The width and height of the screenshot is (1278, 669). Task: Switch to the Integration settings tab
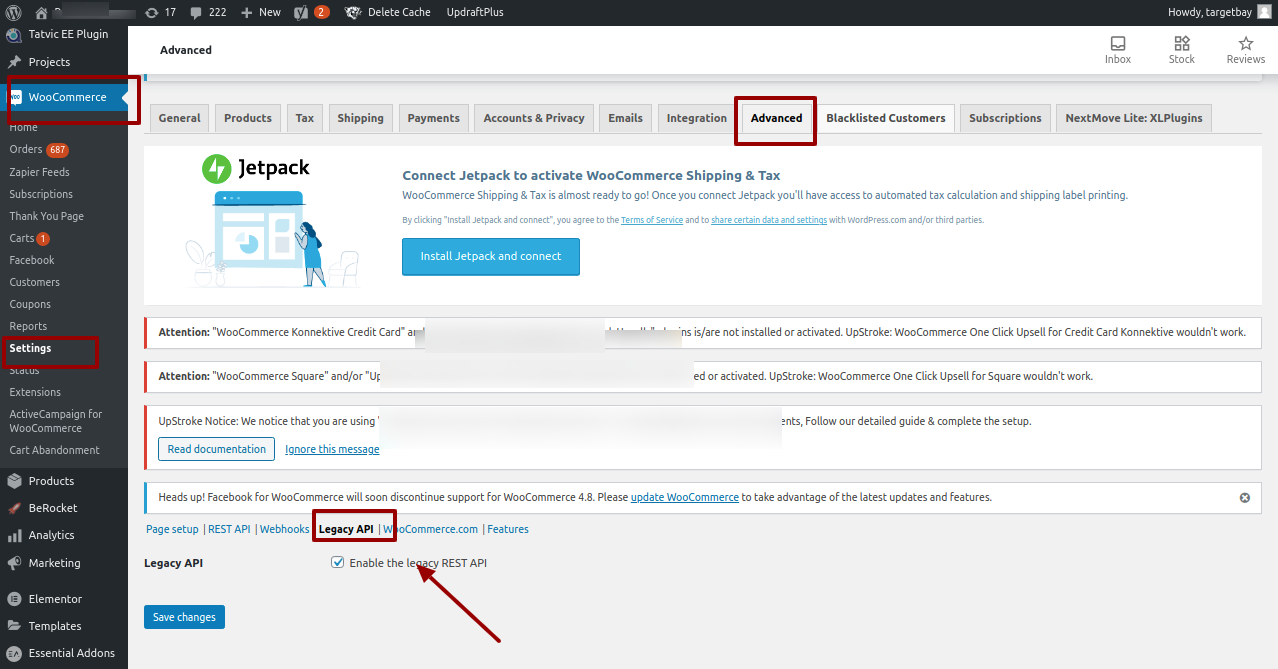[697, 118]
